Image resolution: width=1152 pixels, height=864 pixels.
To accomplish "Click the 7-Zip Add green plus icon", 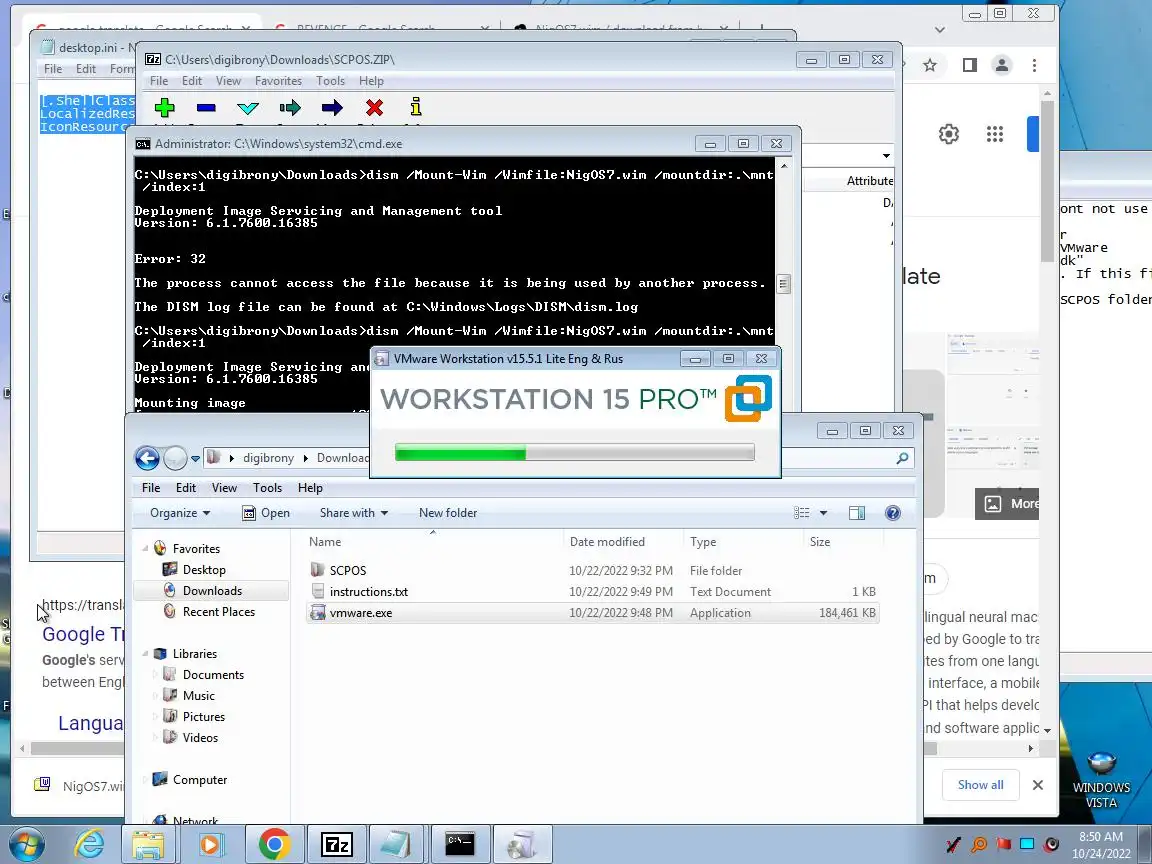I will (165, 108).
